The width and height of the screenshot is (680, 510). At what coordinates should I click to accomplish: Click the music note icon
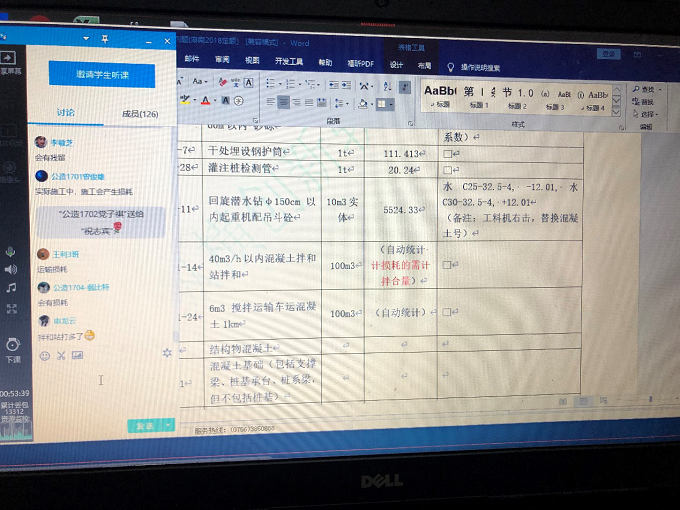pyautogui.click(x=11, y=287)
